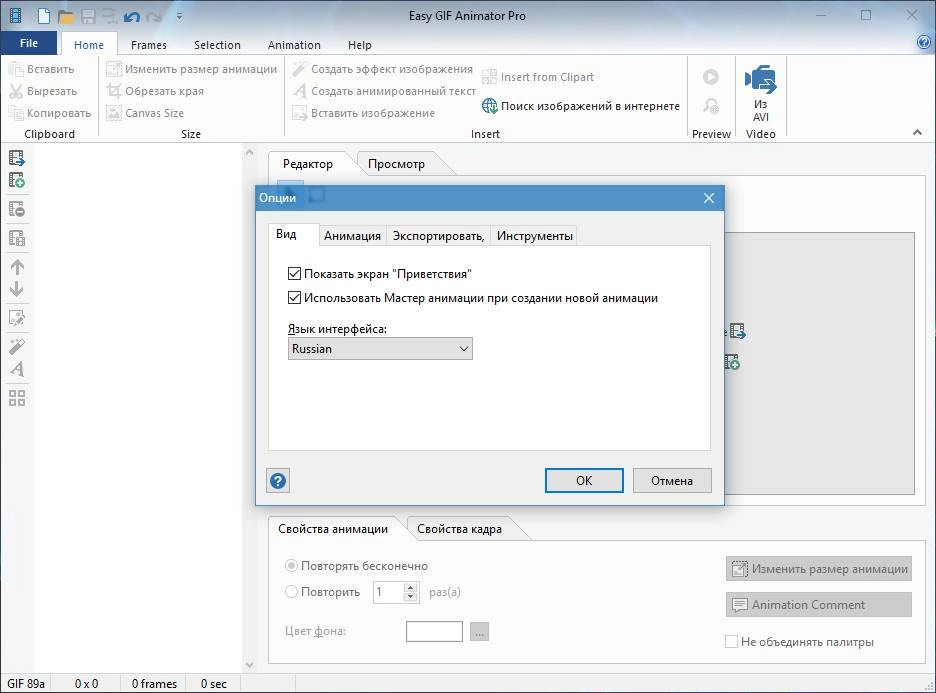
Task: Click animated text A sidebar icon
Action: click(17, 369)
